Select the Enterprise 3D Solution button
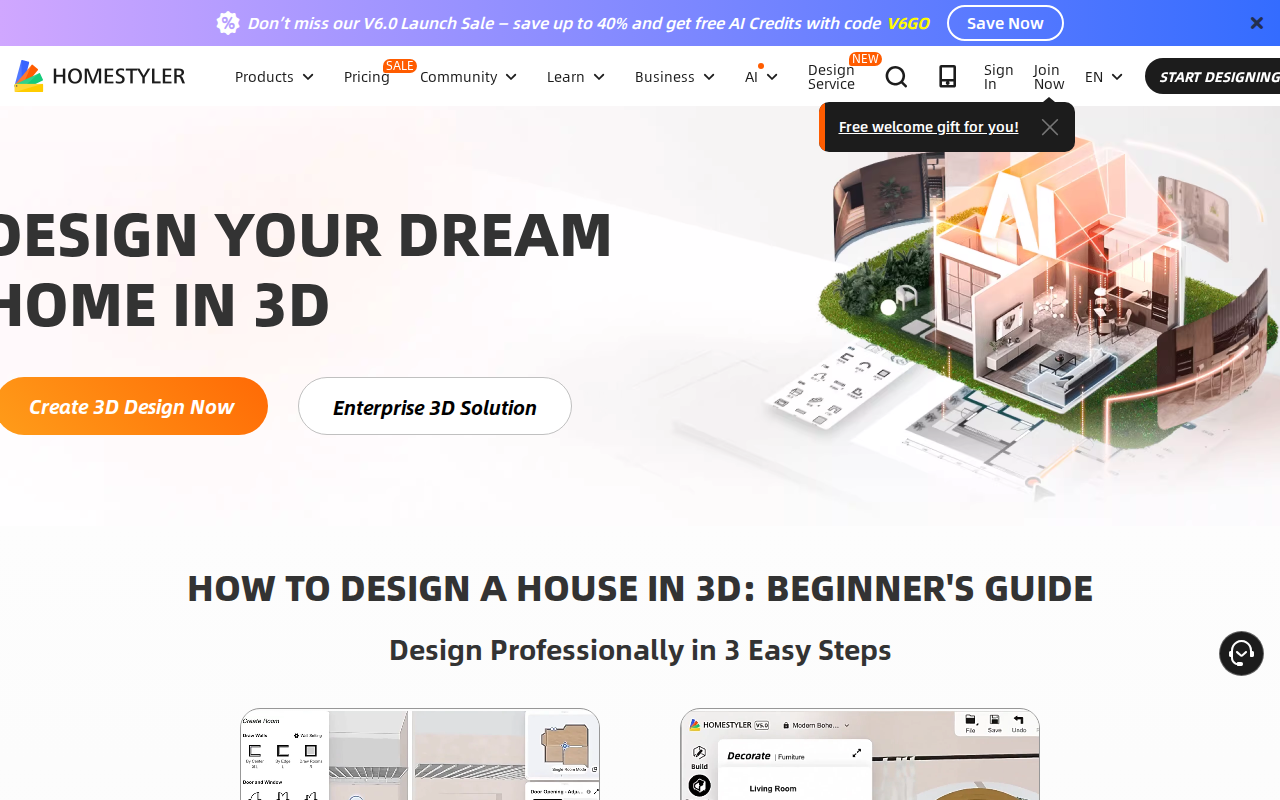This screenshot has width=1280, height=800. 434,406
